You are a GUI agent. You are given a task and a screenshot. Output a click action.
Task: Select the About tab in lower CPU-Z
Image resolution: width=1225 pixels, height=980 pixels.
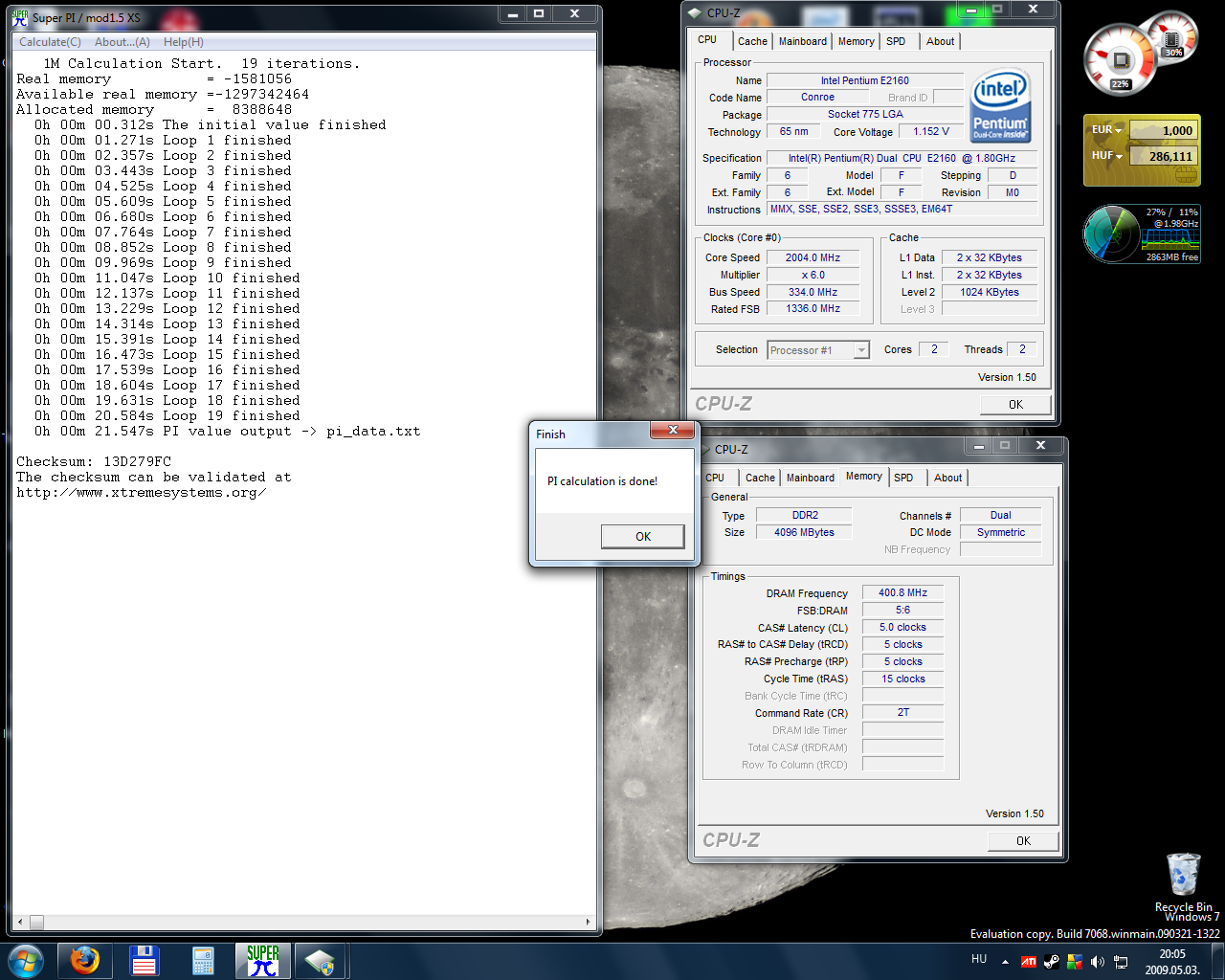[947, 478]
